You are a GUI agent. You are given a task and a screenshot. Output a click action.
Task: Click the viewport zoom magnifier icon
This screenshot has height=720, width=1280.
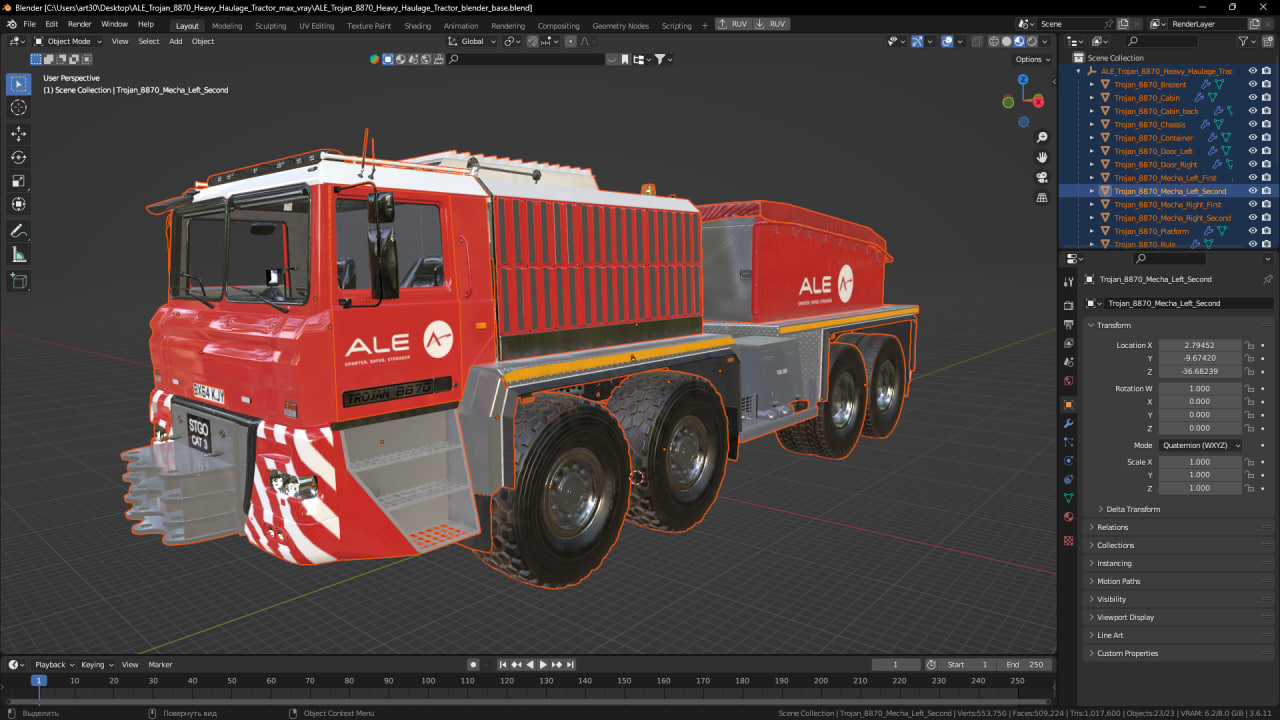tap(1042, 137)
